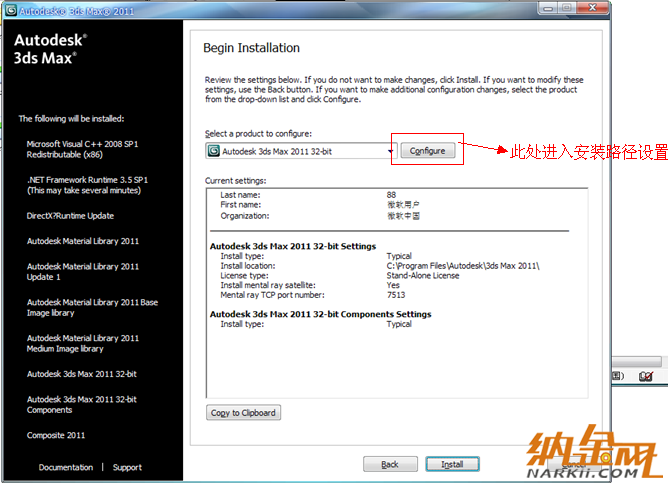Image resolution: width=668 pixels, height=483 pixels.
Task: Select 'Composite 2011' in install list
Action: pyautogui.click(x=56, y=435)
